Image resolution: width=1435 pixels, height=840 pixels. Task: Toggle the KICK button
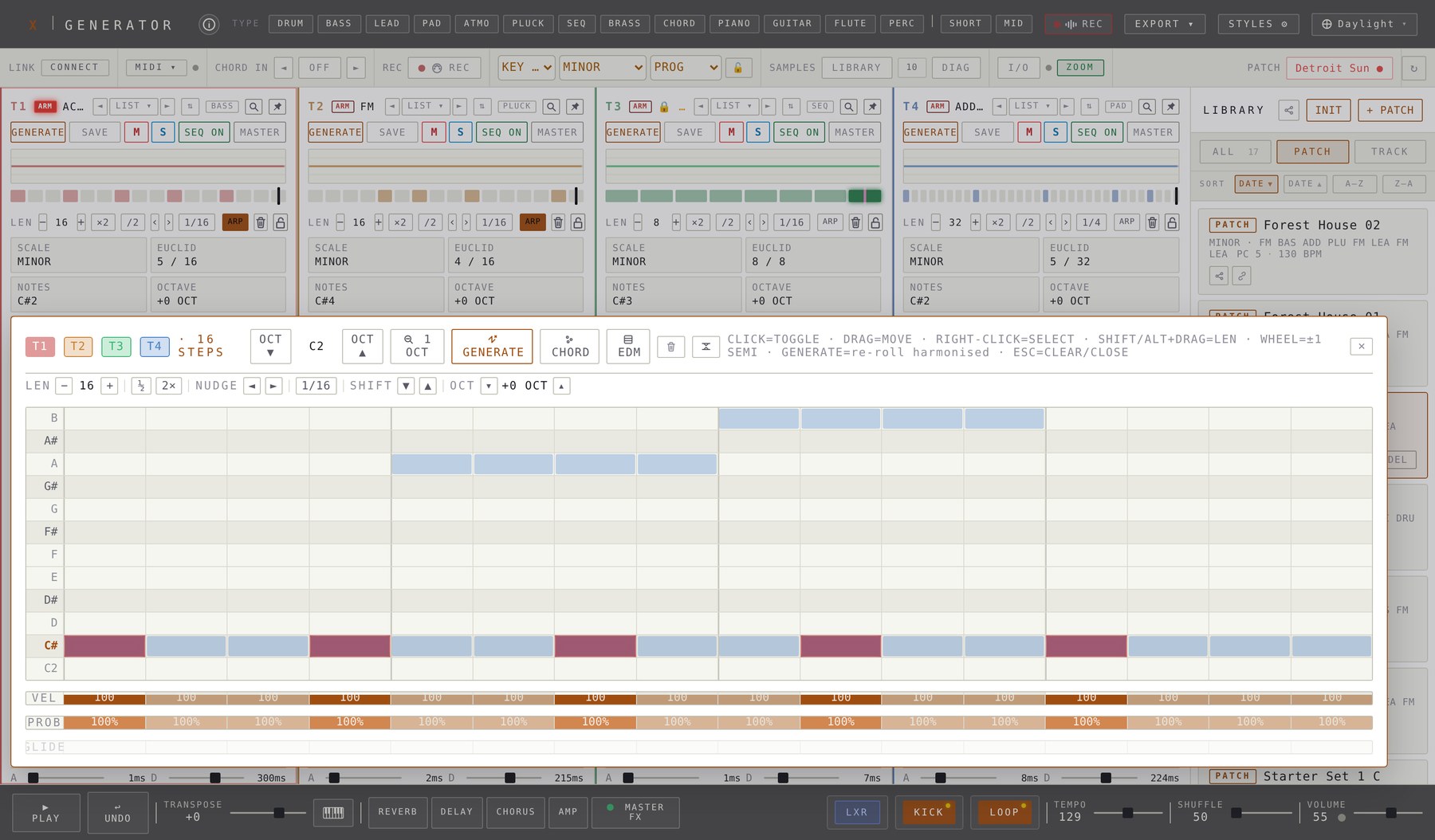(x=929, y=812)
